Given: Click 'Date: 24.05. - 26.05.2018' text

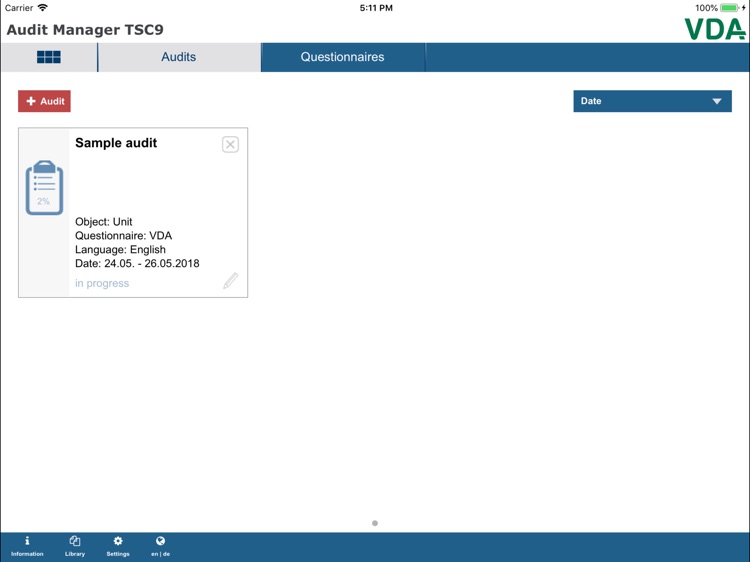Looking at the screenshot, I should [x=137, y=263].
